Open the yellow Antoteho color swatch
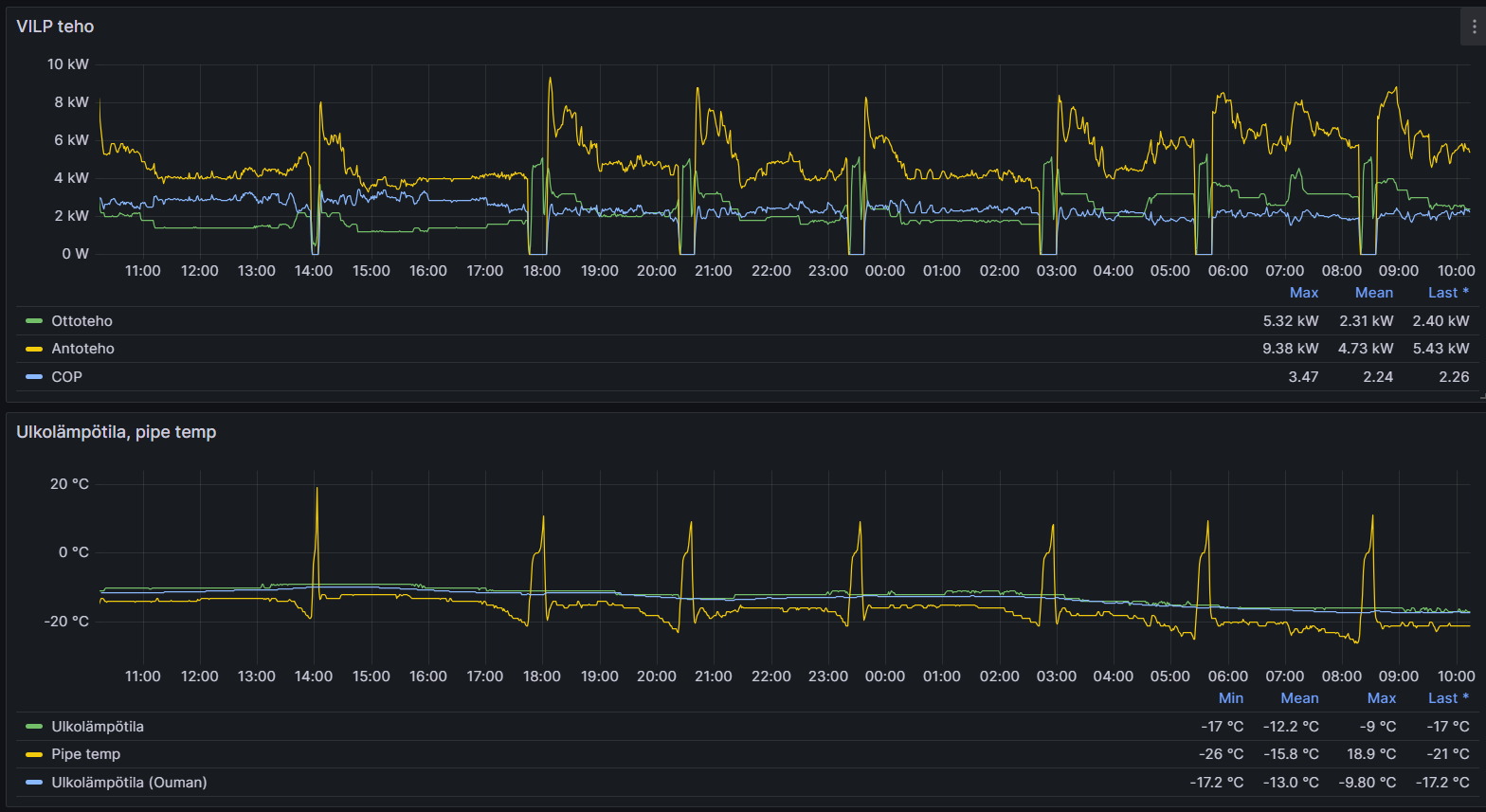 34,349
